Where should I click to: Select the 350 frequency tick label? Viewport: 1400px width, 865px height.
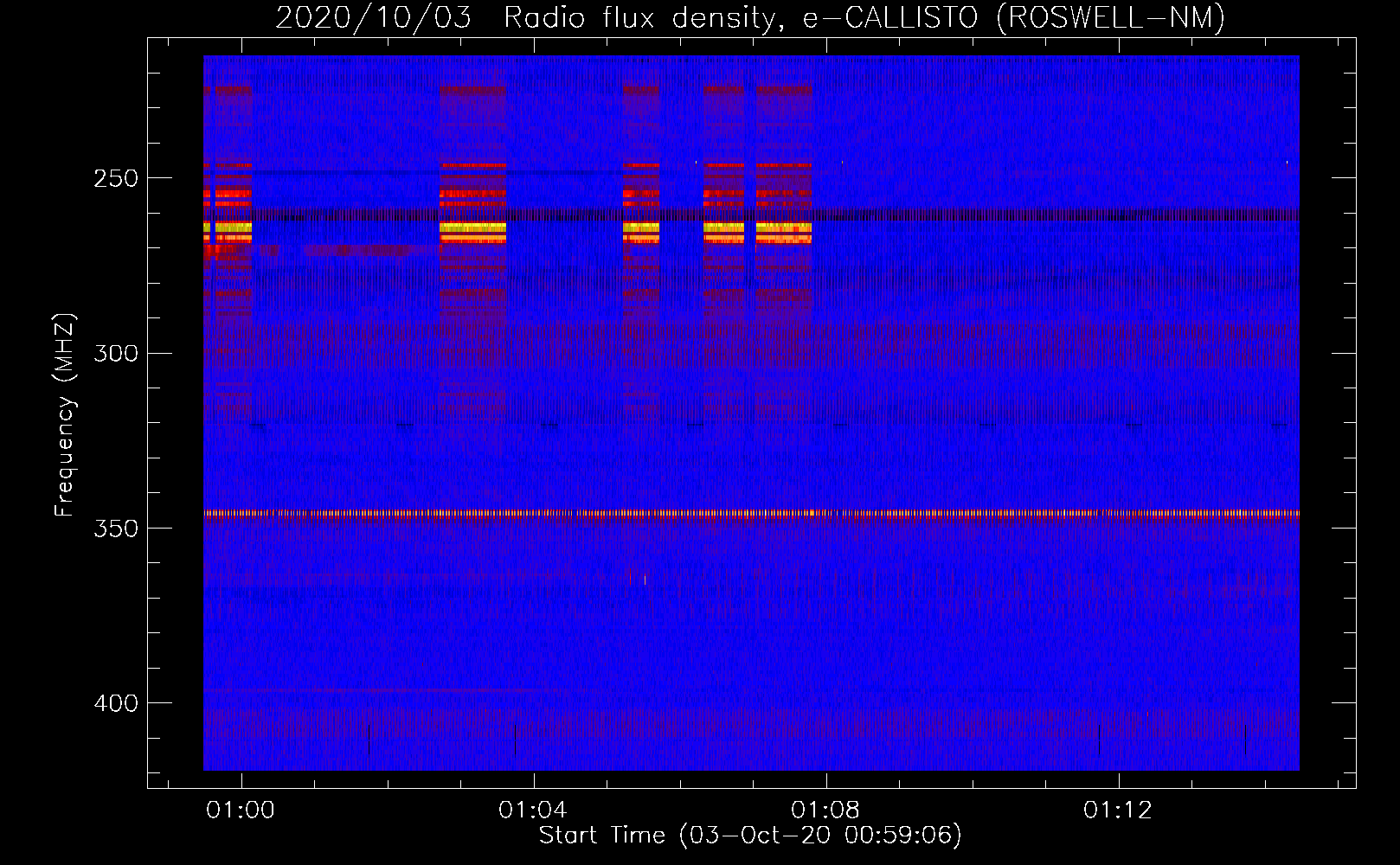116,529
